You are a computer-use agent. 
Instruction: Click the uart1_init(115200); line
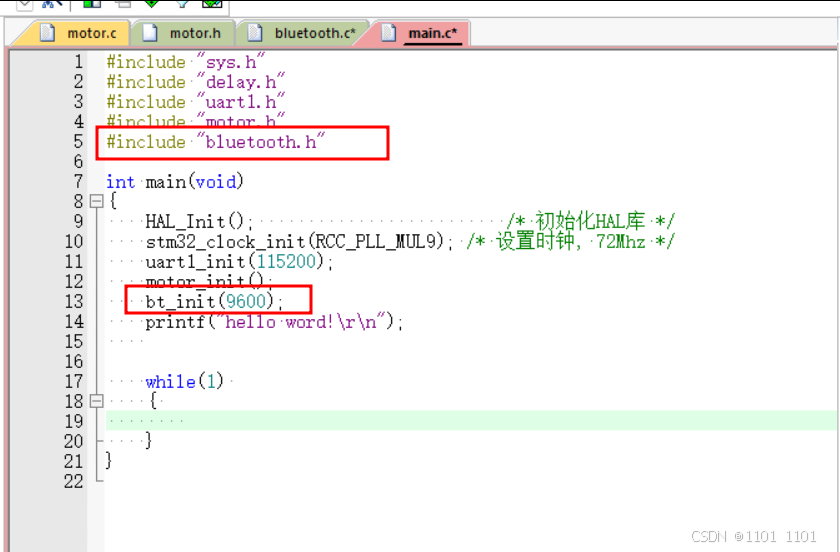[x=239, y=262]
